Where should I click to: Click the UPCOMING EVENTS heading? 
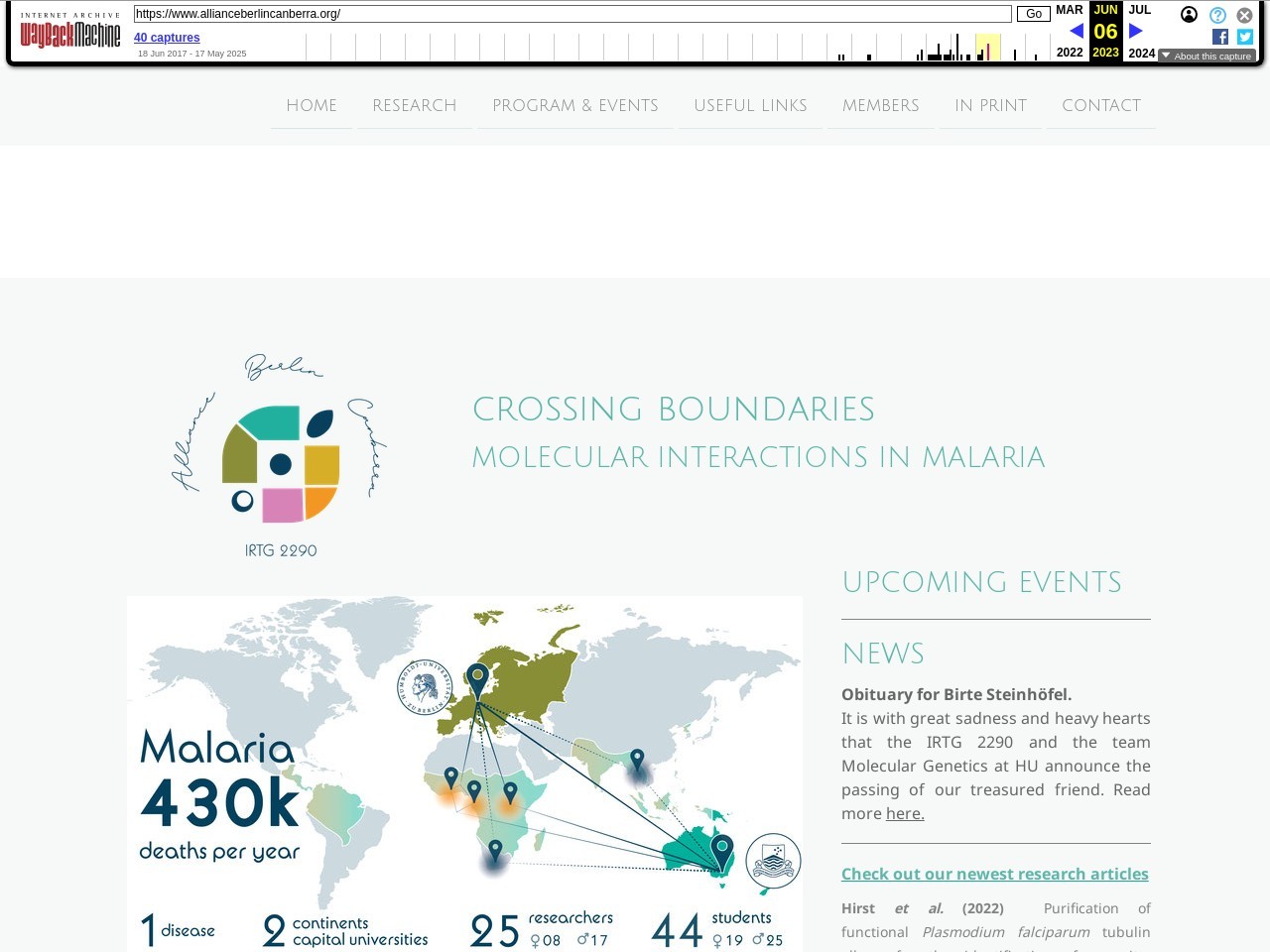pos(981,582)
